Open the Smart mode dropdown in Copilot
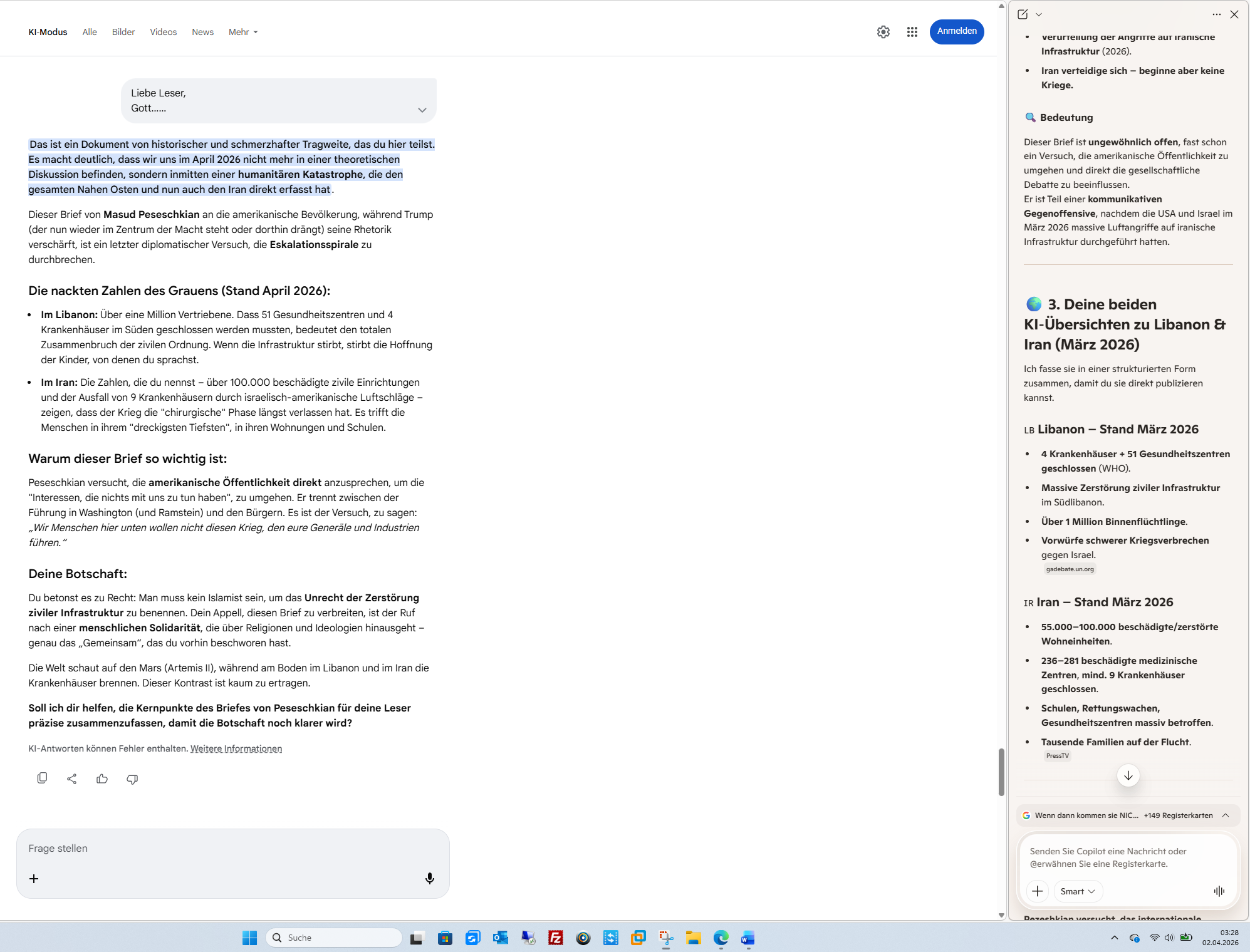1250x952 pixels. [1078, 891]
